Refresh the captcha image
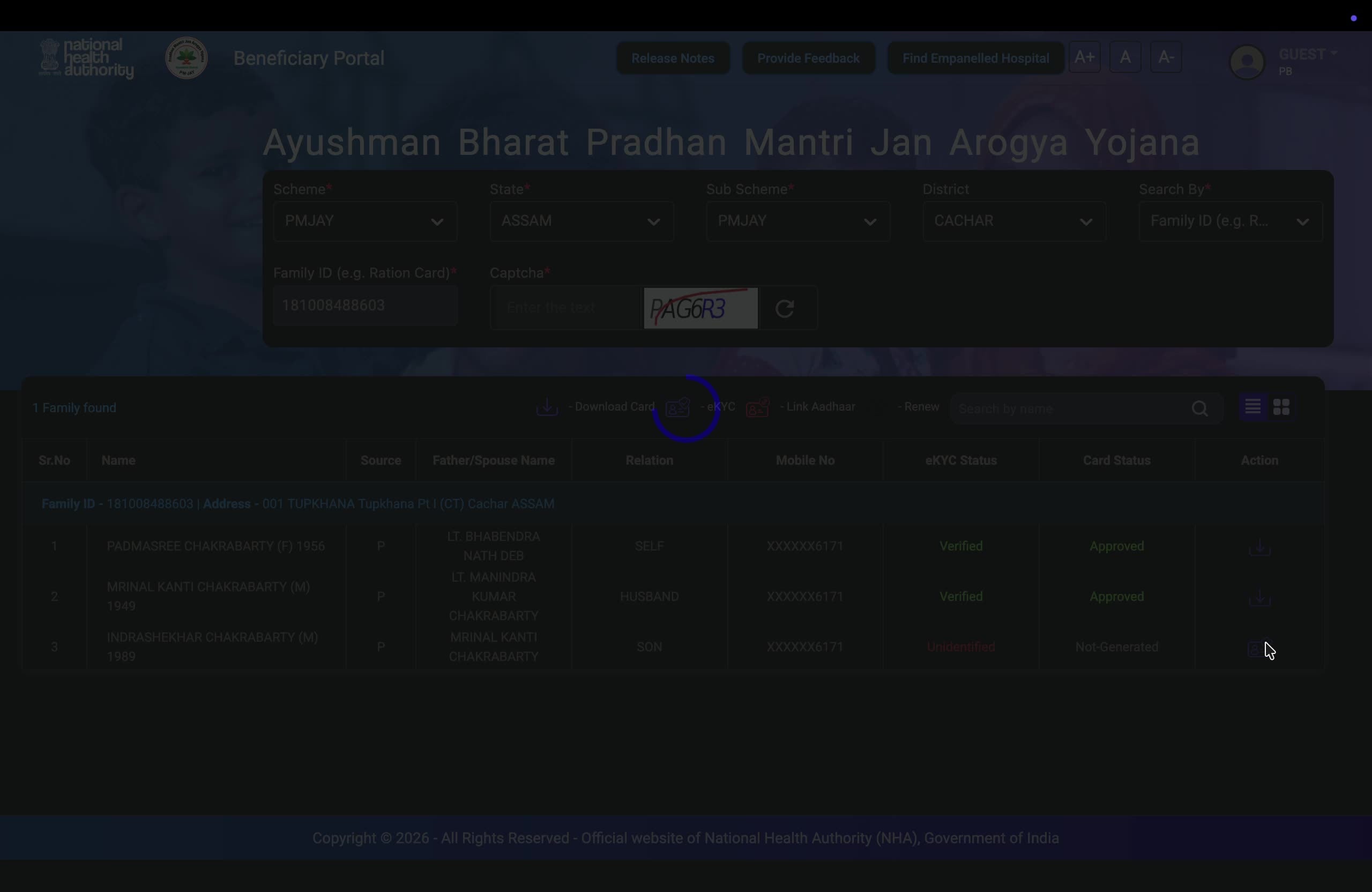 (x=785, y=308)
